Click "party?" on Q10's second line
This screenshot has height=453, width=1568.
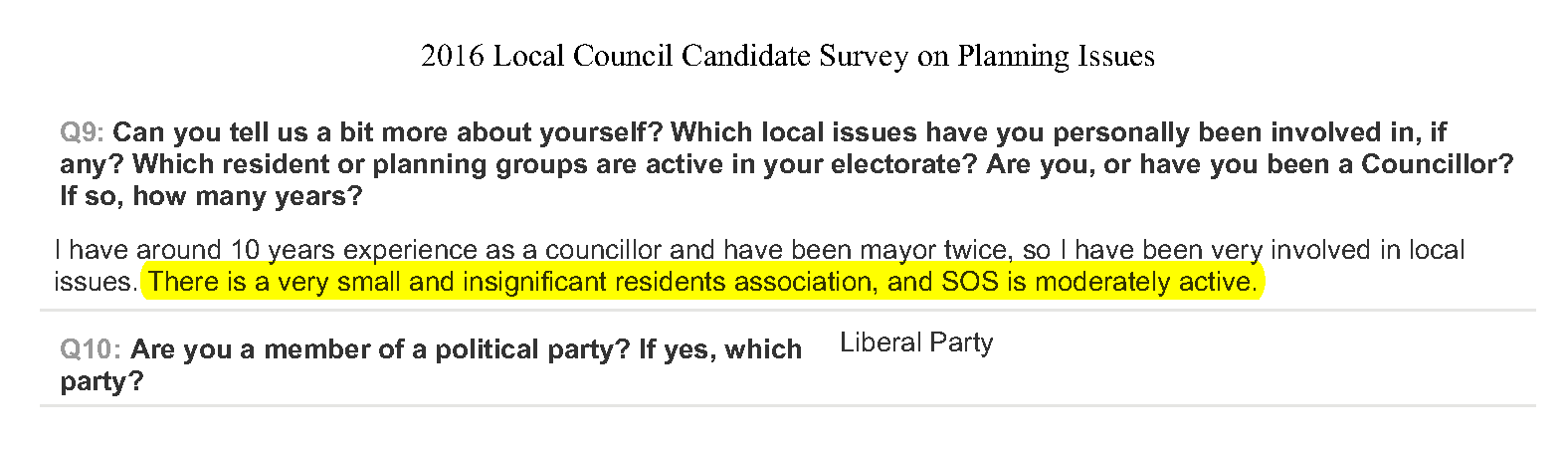[101, 381]
